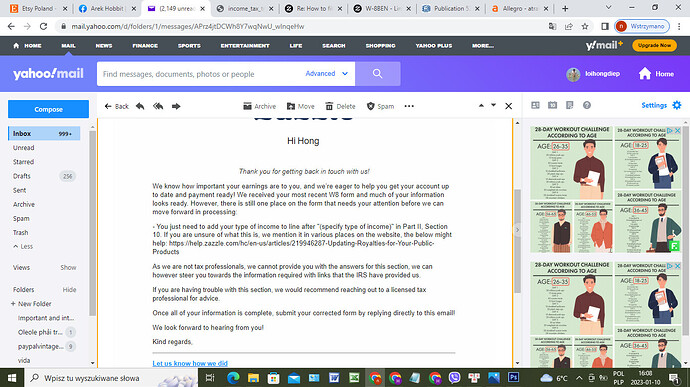Open SHOPPING in Yahoo navigation
The image size is (690, 387).
coord(381,46)
